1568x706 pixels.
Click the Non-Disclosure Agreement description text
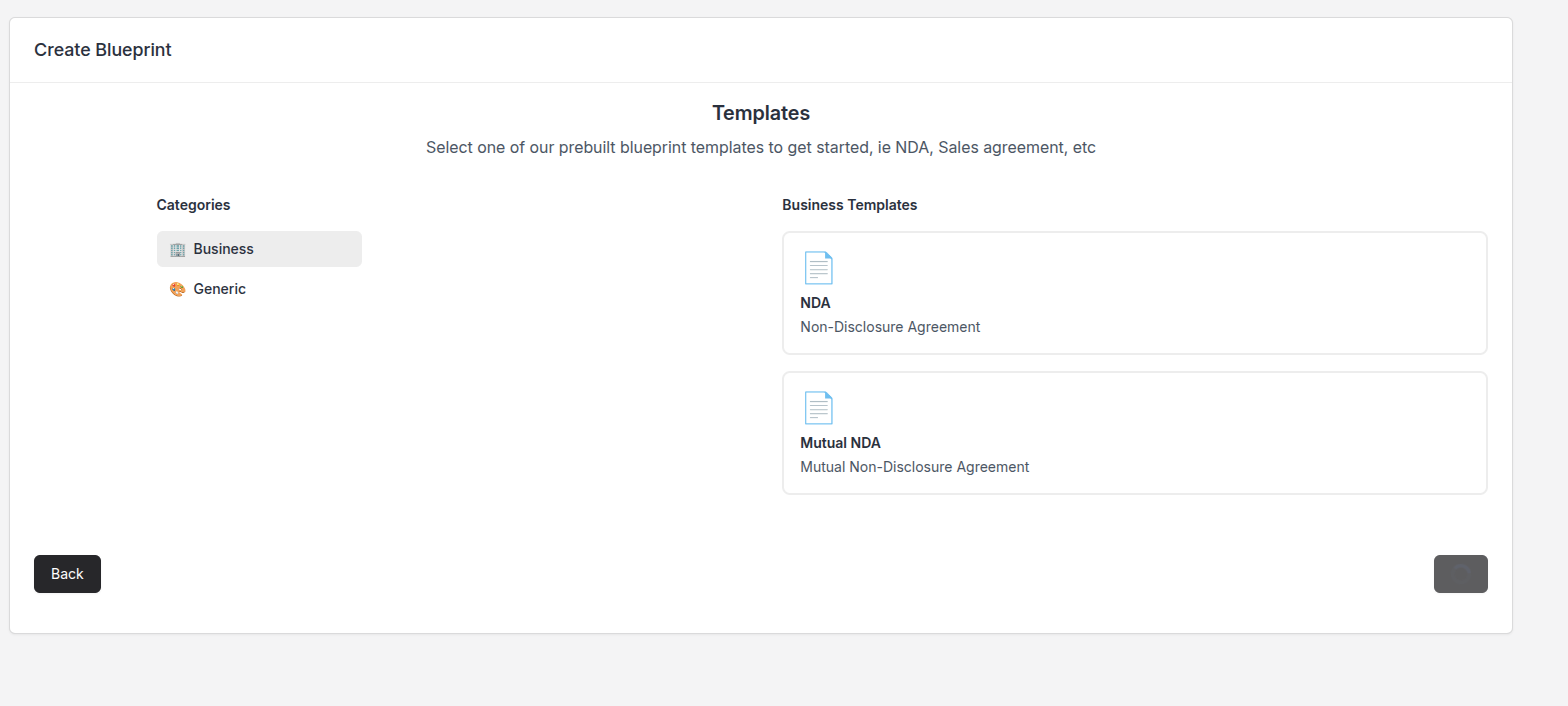click(x=890, y=327)
